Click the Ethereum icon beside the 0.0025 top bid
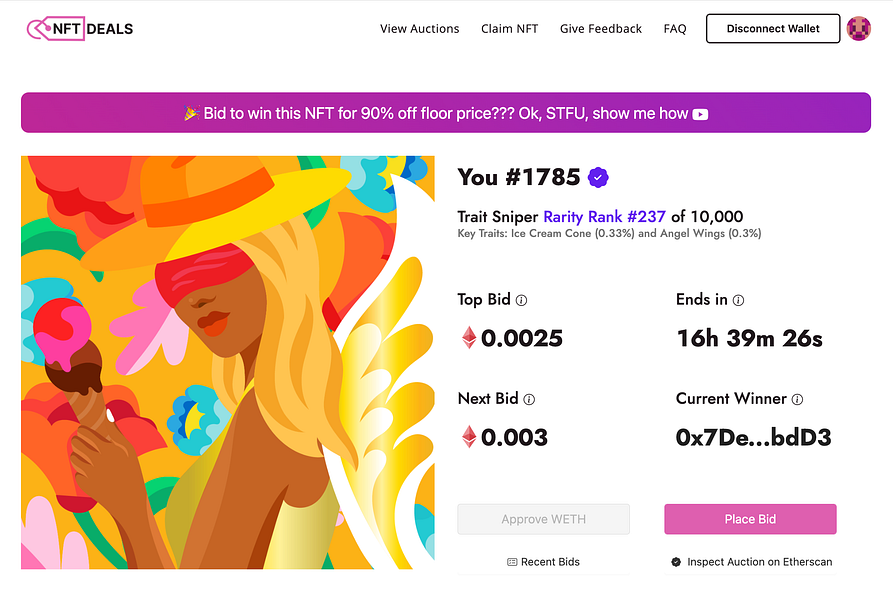 pyautogui.click(x=468, y=338)
